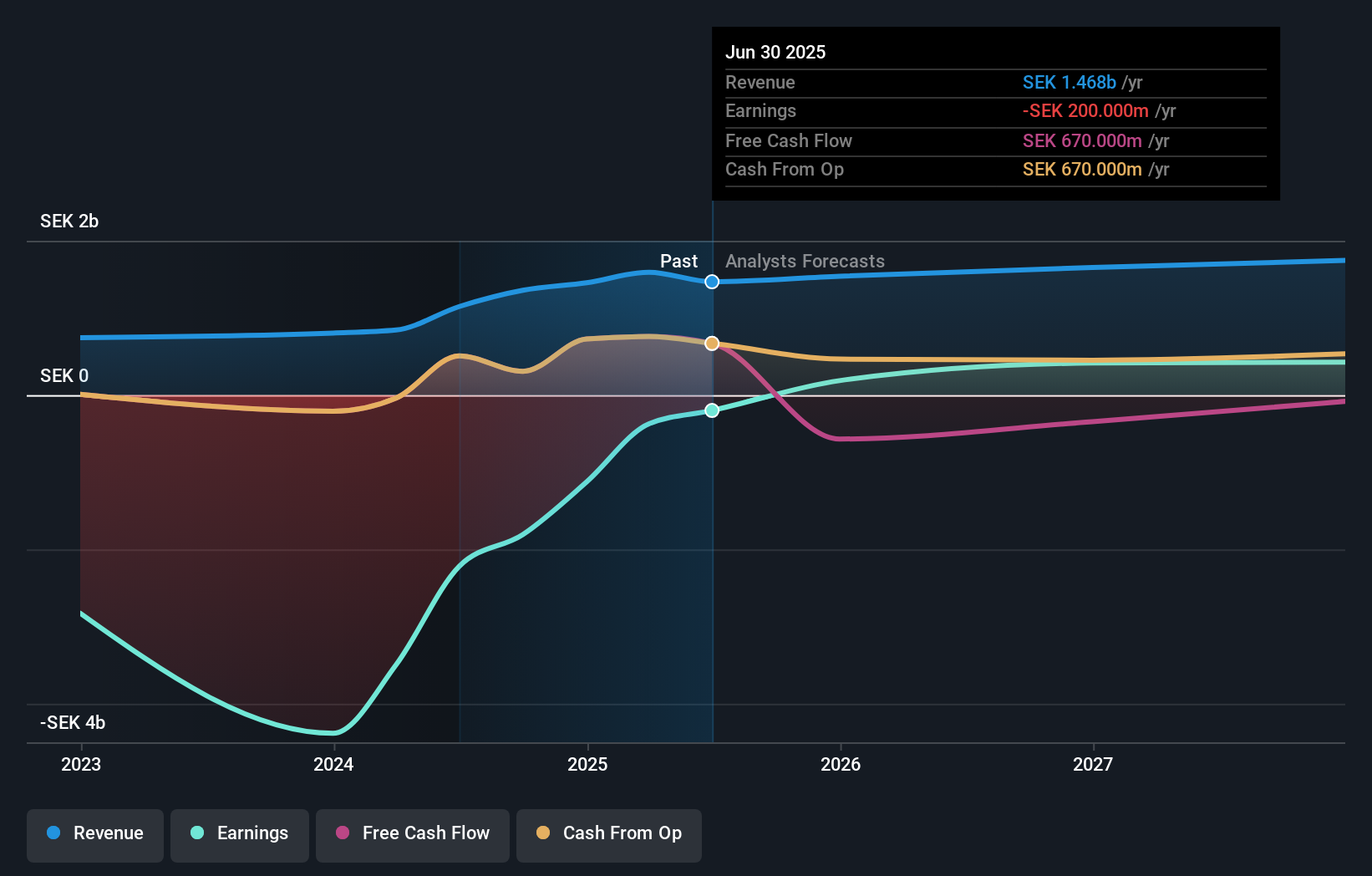Select the Analysts Forecasts label
The height and width of the screenshot is (876, 1372).
coord(804,261)
